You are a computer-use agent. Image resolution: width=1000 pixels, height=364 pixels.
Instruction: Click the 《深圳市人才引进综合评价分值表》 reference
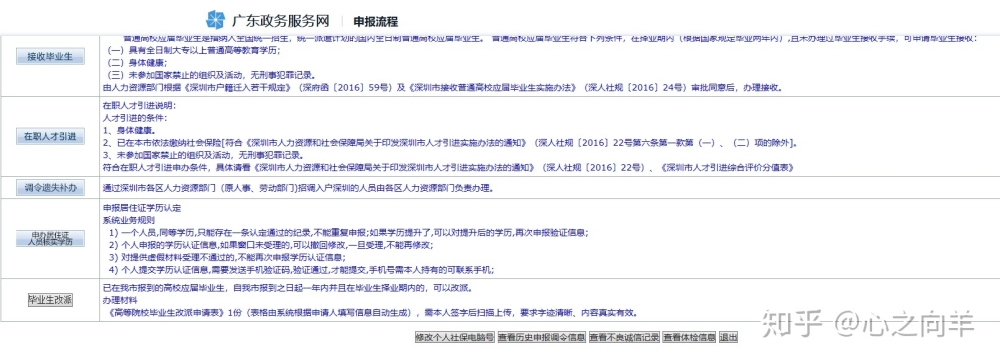725,168
